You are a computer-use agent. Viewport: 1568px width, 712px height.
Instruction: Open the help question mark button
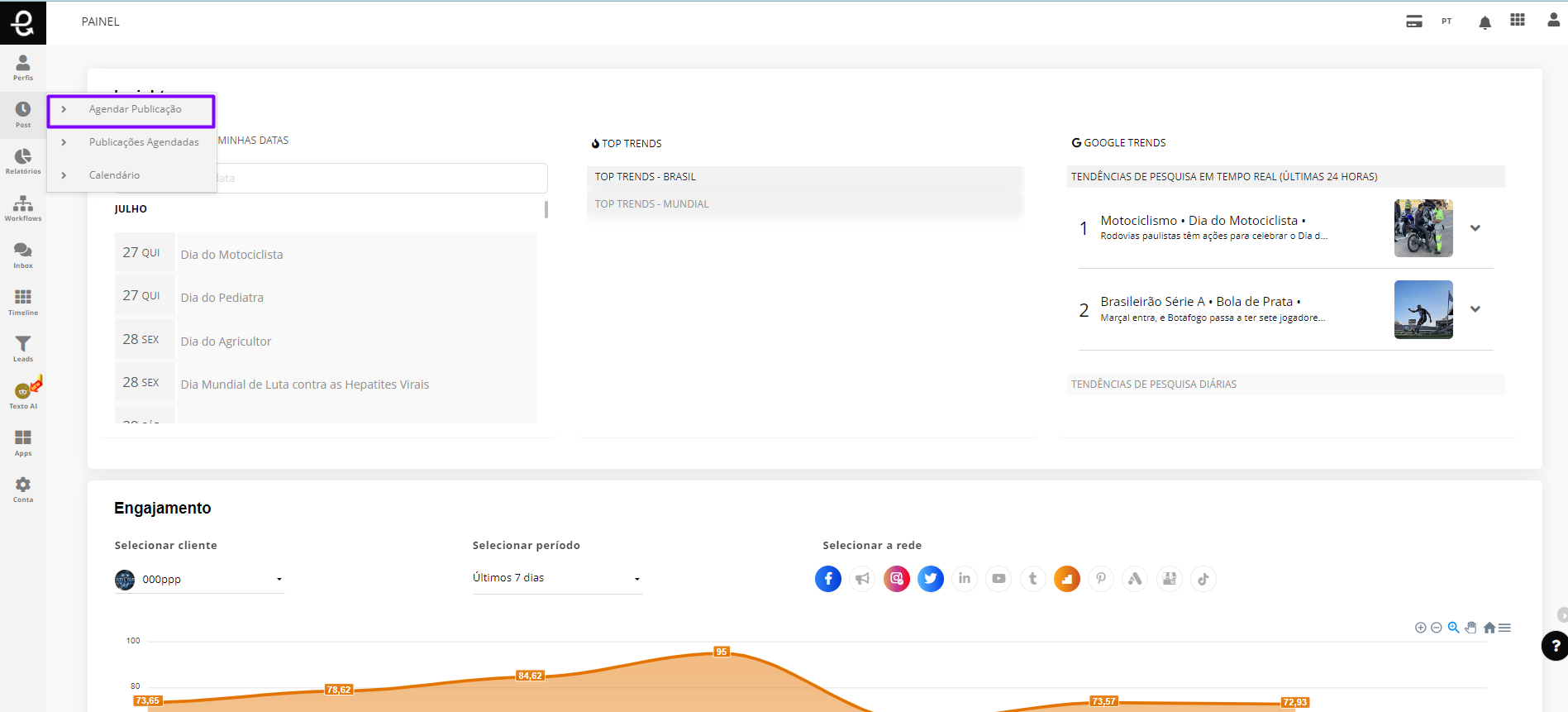(x=1556, y=646)
